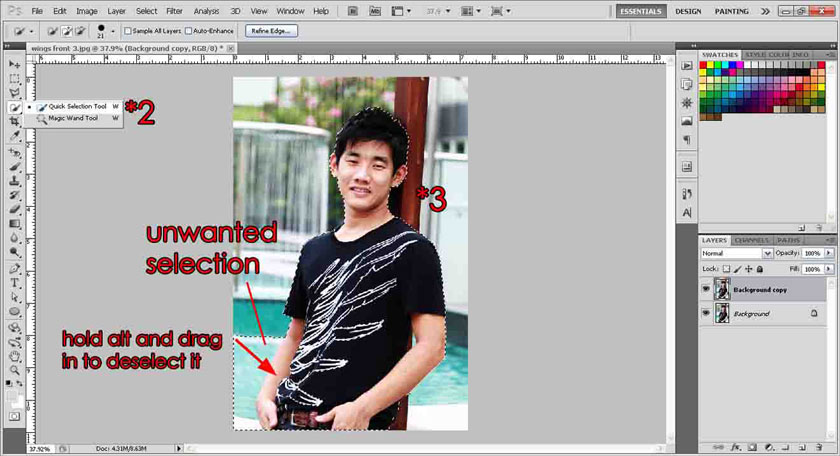
Task: Select the Eraser tool
Action: point(14,210)
